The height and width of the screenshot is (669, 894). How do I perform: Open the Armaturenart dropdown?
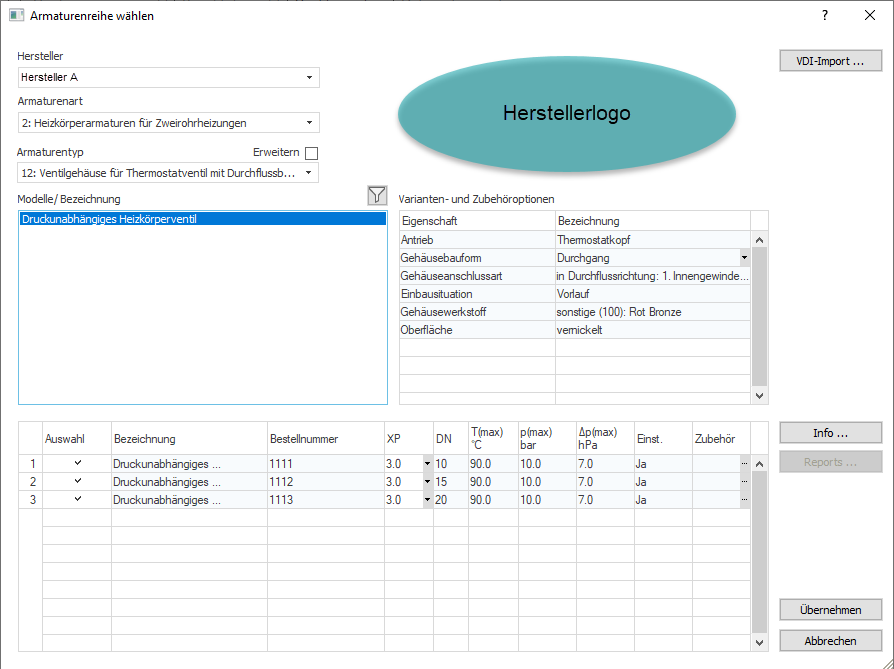click(x=309, y=123)
